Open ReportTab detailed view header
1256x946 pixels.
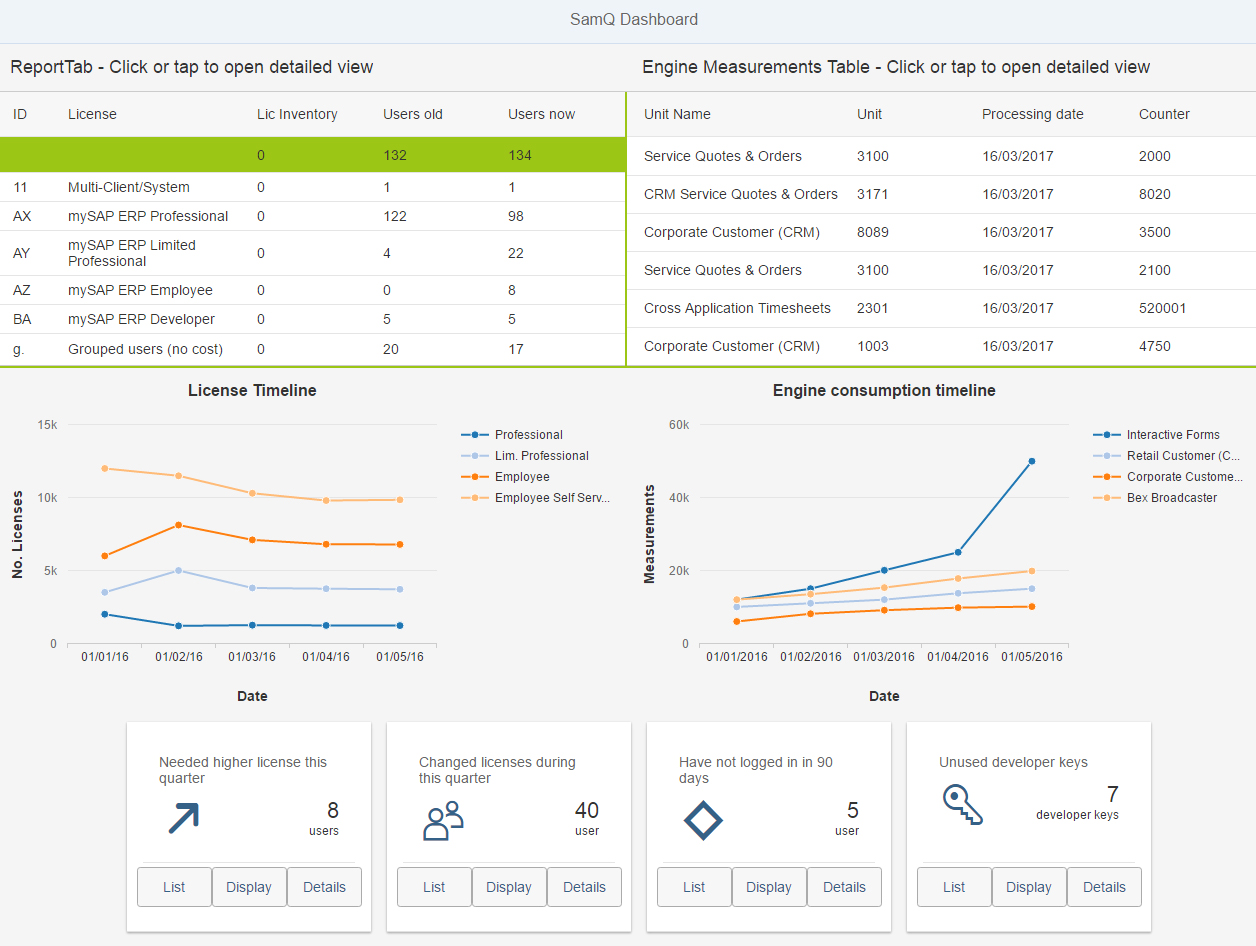coord(192,67)
